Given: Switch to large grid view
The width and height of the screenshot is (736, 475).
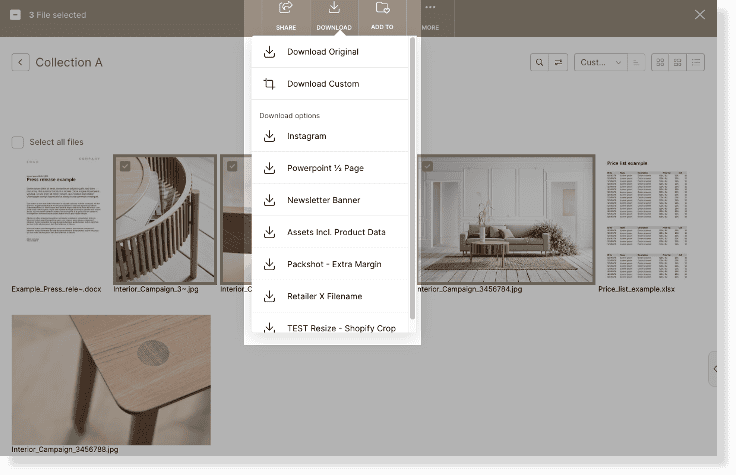Looking at the screenshot, I should pyautogui.click(x=660, y=62).
